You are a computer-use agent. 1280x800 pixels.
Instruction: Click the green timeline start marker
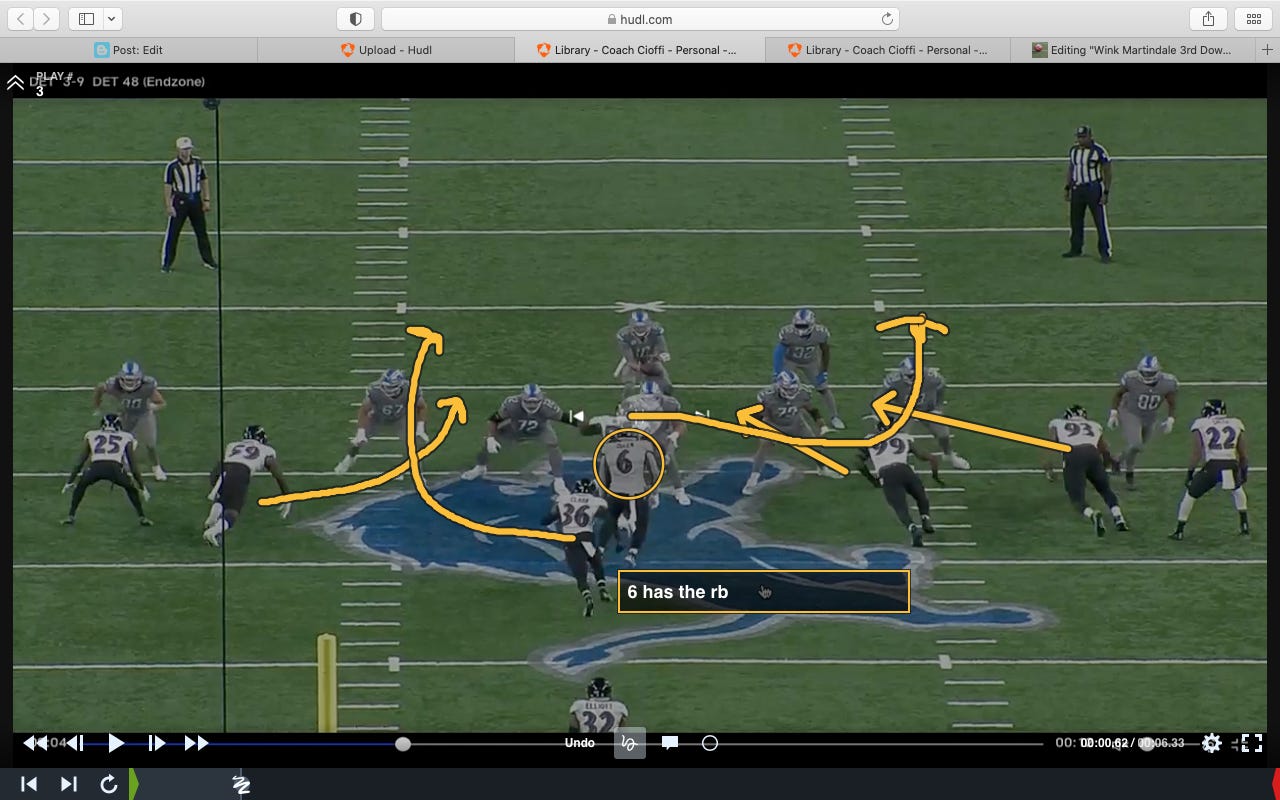tap(134, 784)
